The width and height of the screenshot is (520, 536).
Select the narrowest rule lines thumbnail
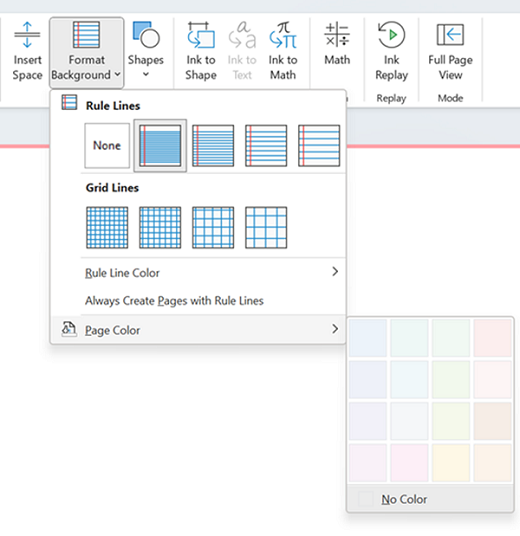click(160, 146)
